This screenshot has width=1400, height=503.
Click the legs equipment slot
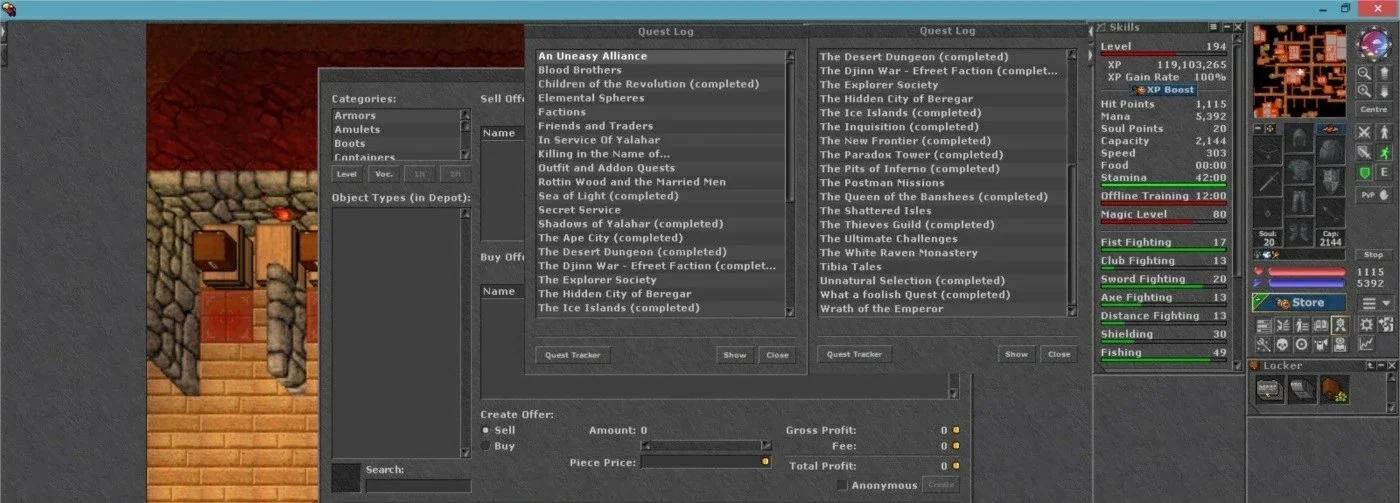(1299, 202)
